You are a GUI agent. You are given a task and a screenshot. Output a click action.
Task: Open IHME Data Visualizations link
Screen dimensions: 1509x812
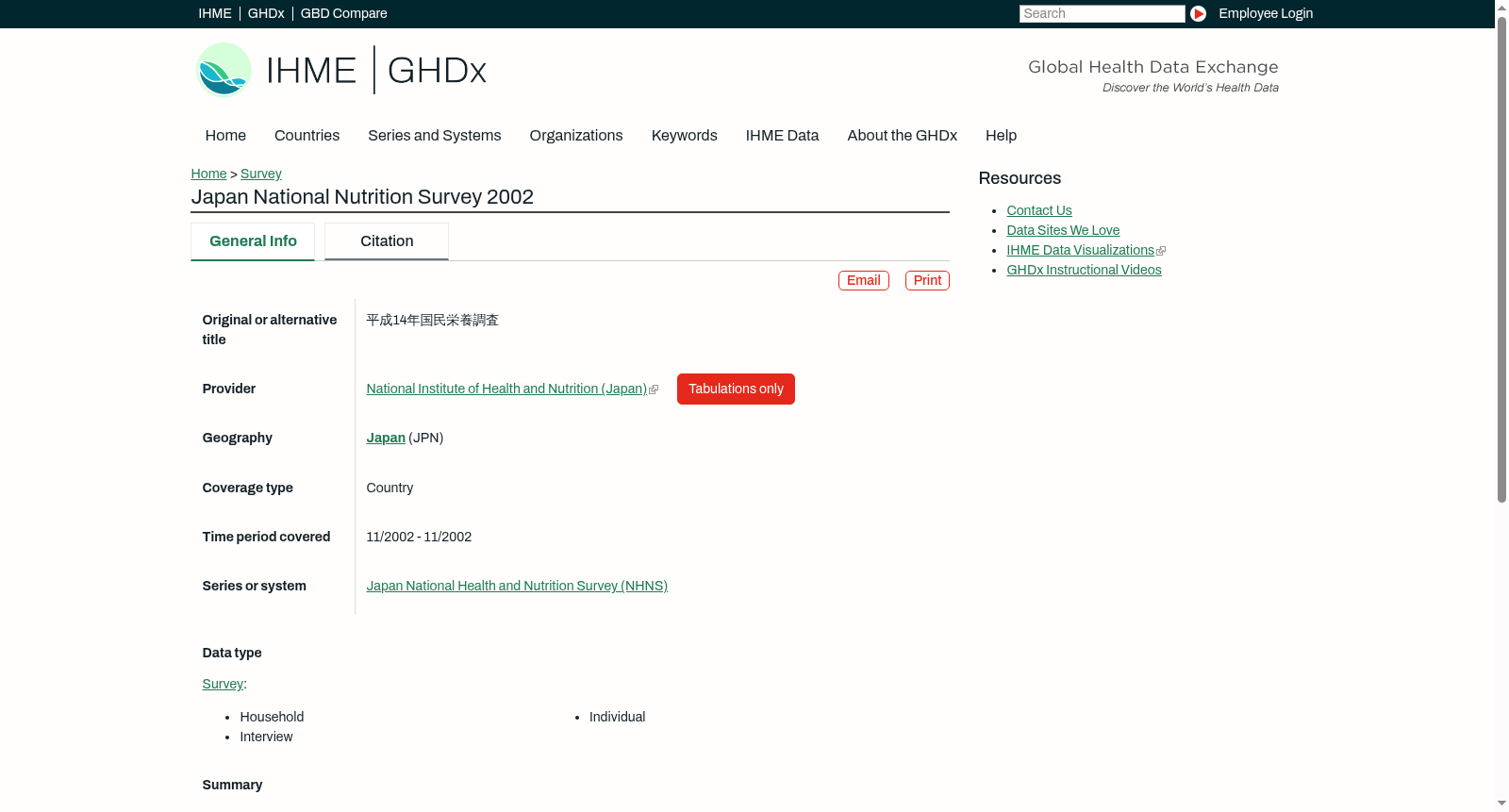pyautogui.click(x=1080, y=251)
